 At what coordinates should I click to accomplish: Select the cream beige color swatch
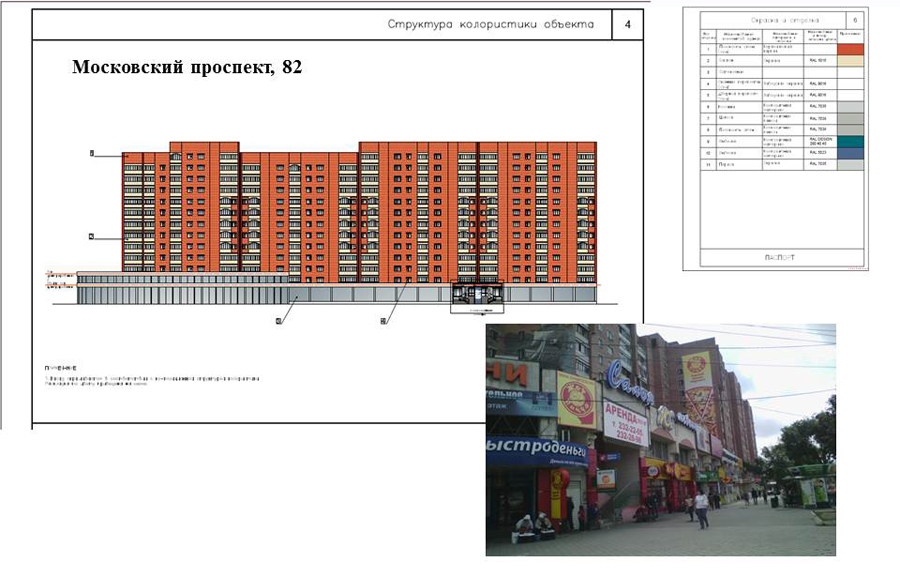point(851,61)
